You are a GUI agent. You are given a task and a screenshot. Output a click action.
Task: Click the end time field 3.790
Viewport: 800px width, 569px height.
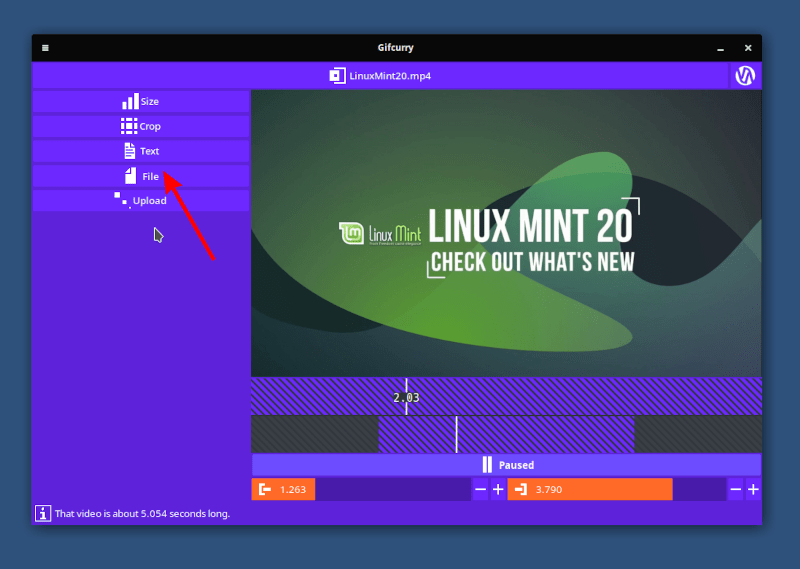(617, 489)
